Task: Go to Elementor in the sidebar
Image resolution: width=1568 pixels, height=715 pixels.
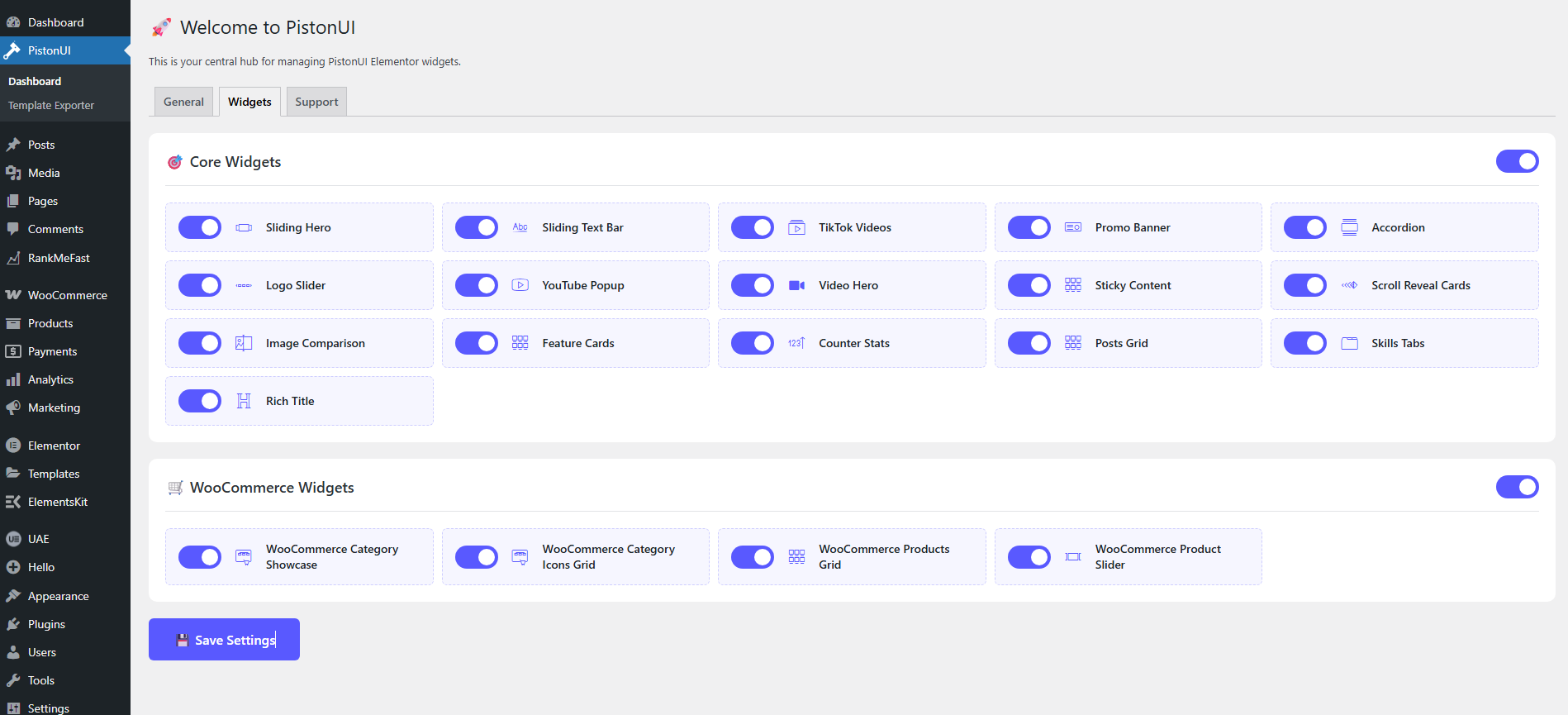Action: coord(54,446)
